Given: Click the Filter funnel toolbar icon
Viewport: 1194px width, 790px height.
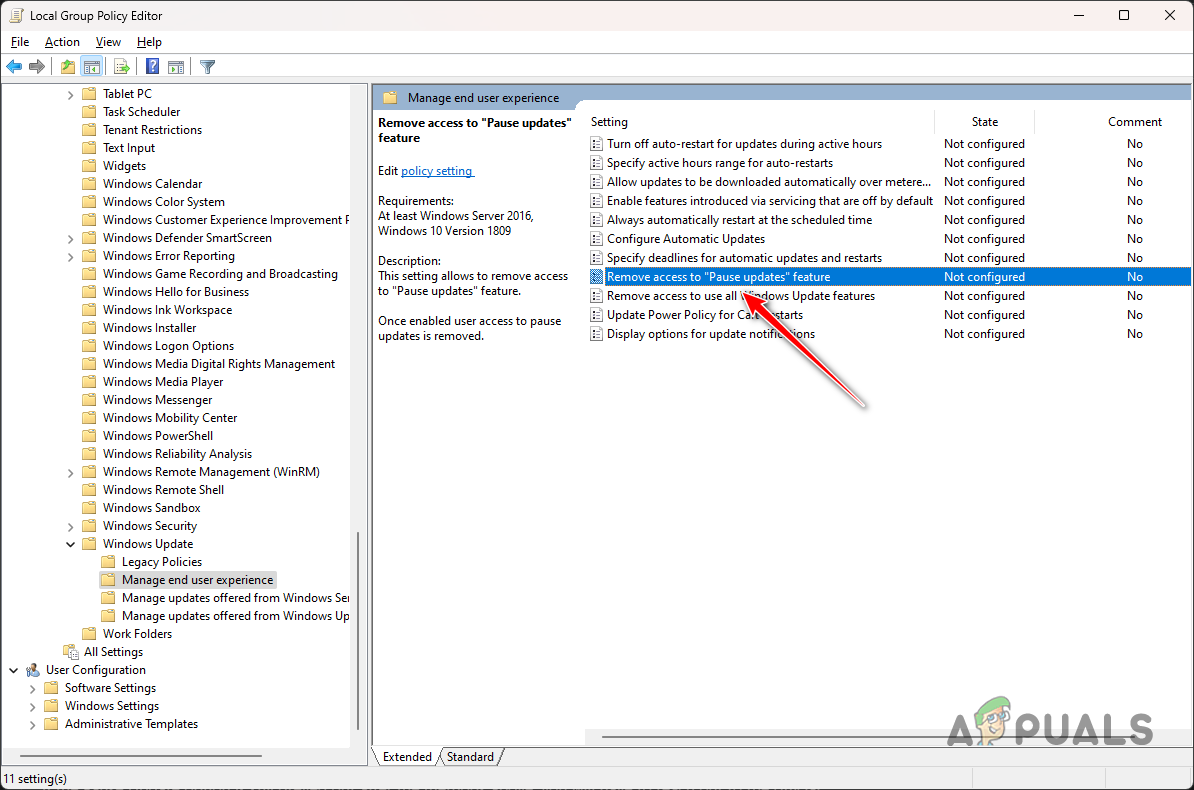Looking at the screenshot, I should (x=207, y=67).
